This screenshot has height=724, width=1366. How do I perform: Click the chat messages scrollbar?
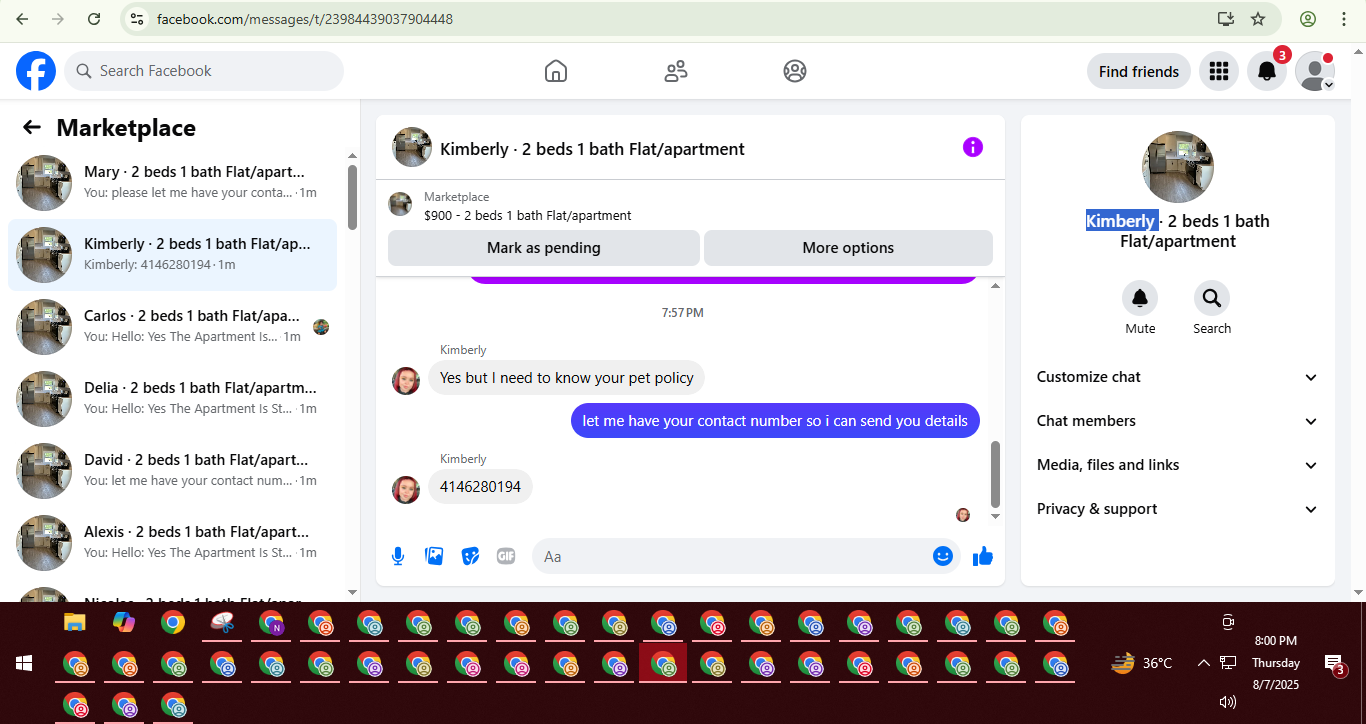[995, 474]
